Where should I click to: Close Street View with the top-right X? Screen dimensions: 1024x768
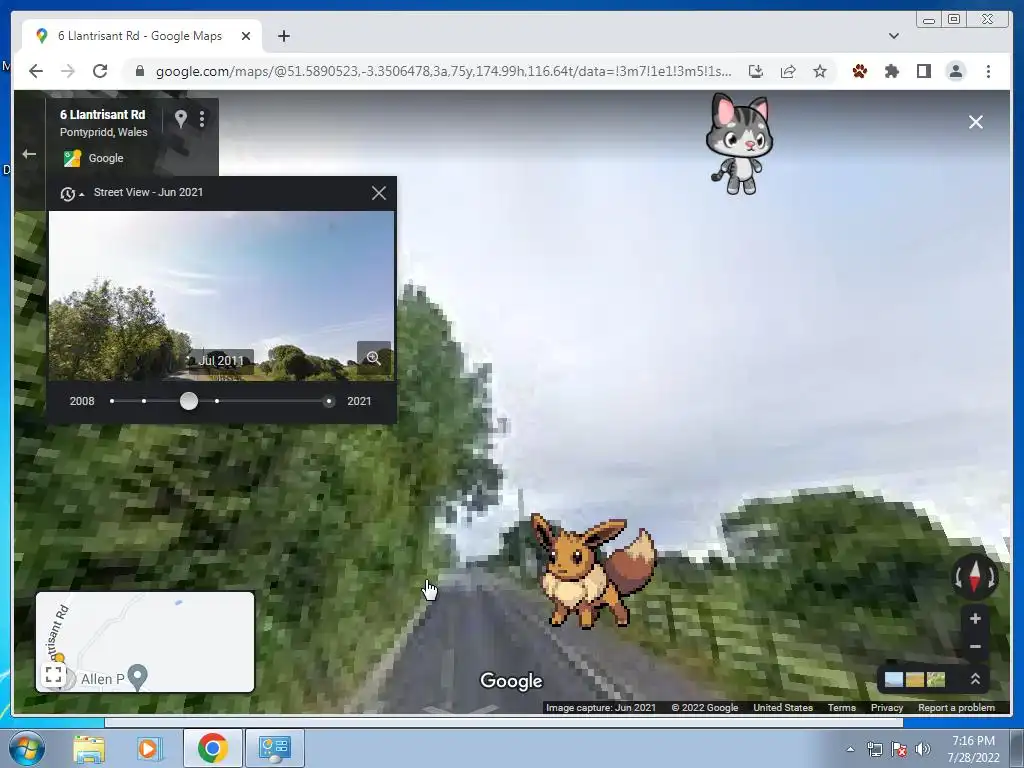point(976,122)
